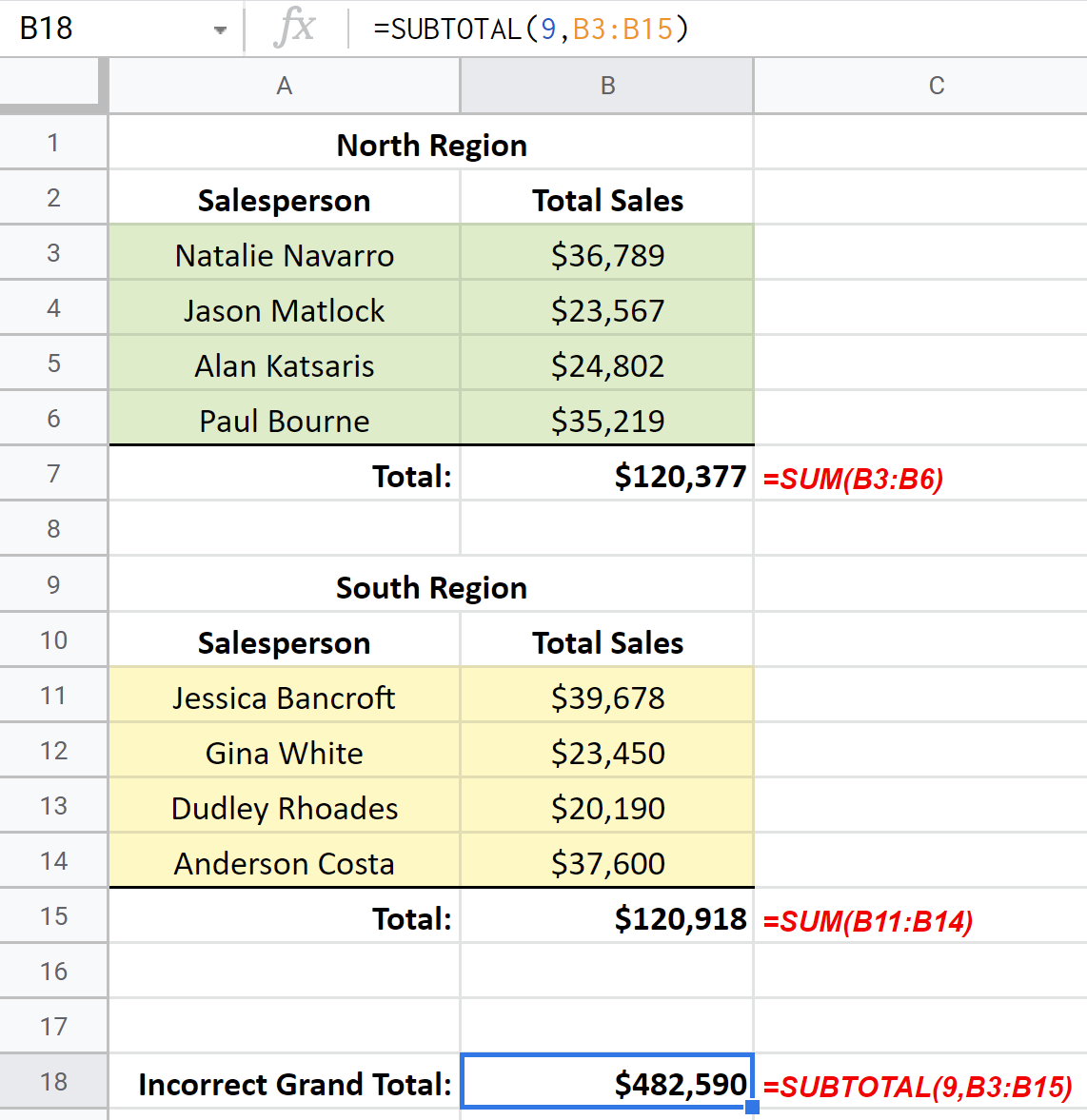The width and height of the screenshot is (1087, 1120).
Task: Select row 7 header
Action: coord(53,474)
